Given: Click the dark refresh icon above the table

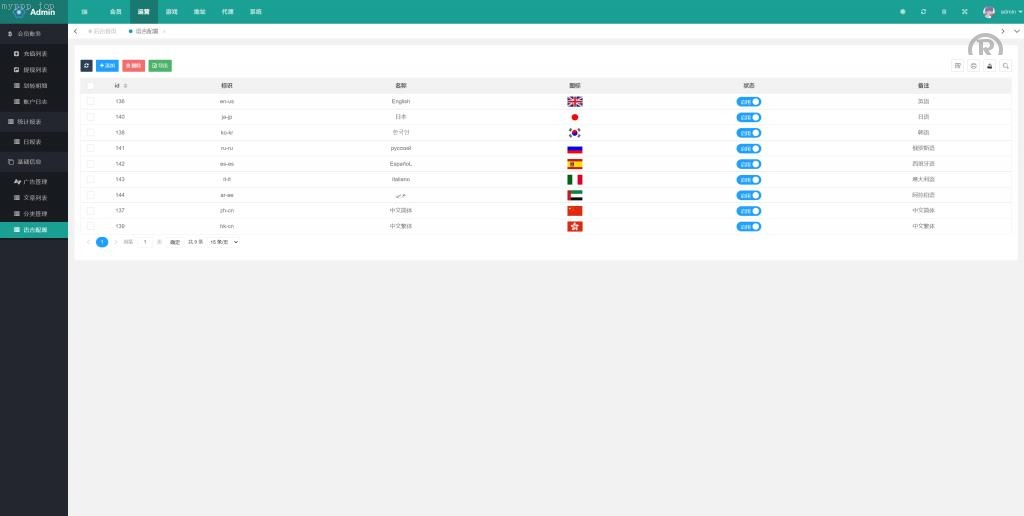Looking at the screenshot, I should pos(86,65).
